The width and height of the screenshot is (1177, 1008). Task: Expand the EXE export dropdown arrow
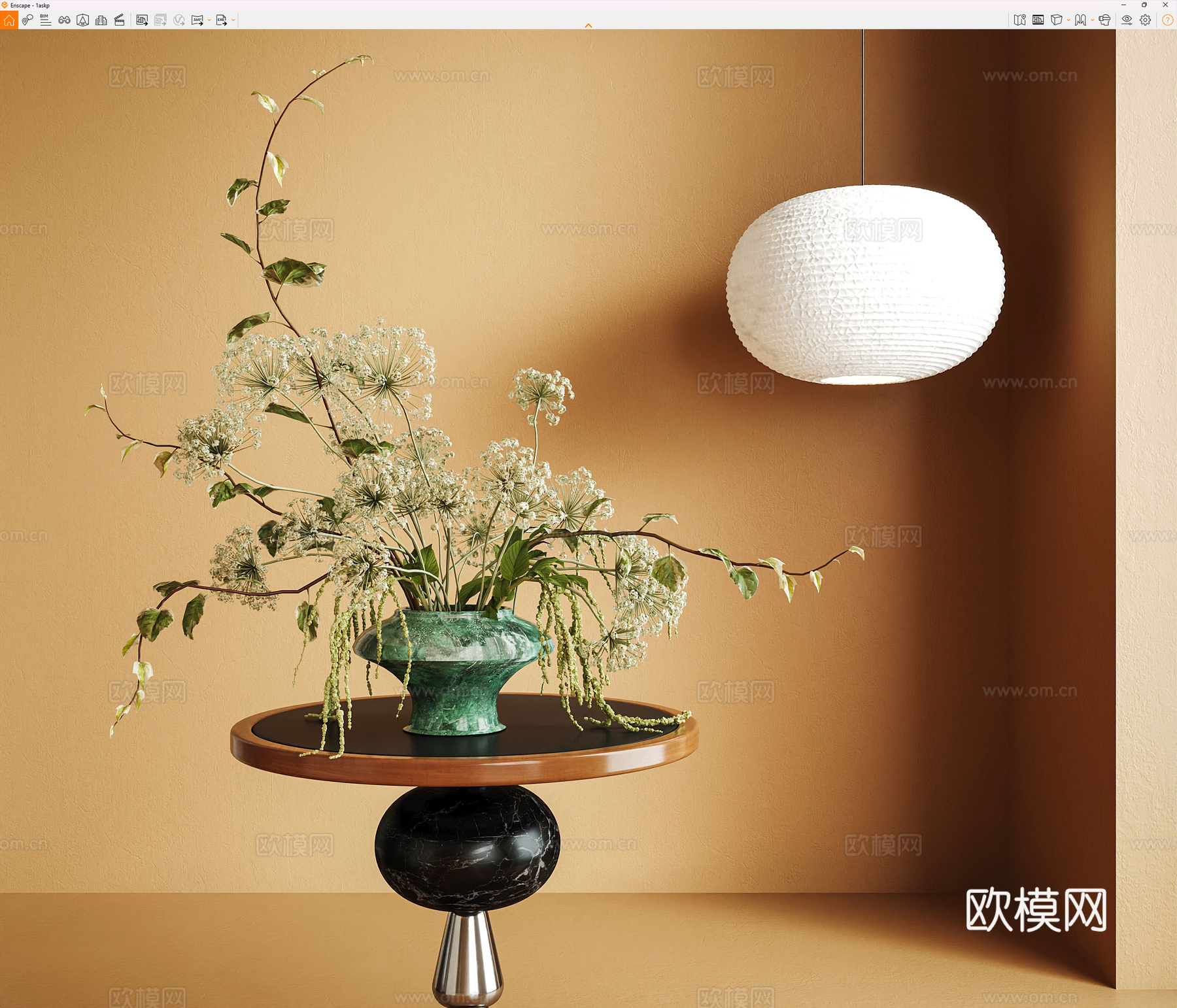233,20
